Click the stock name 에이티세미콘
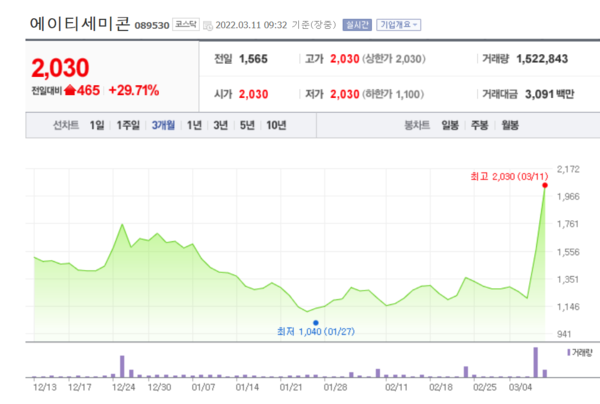The image size is (600, 404). click(80, 24)
